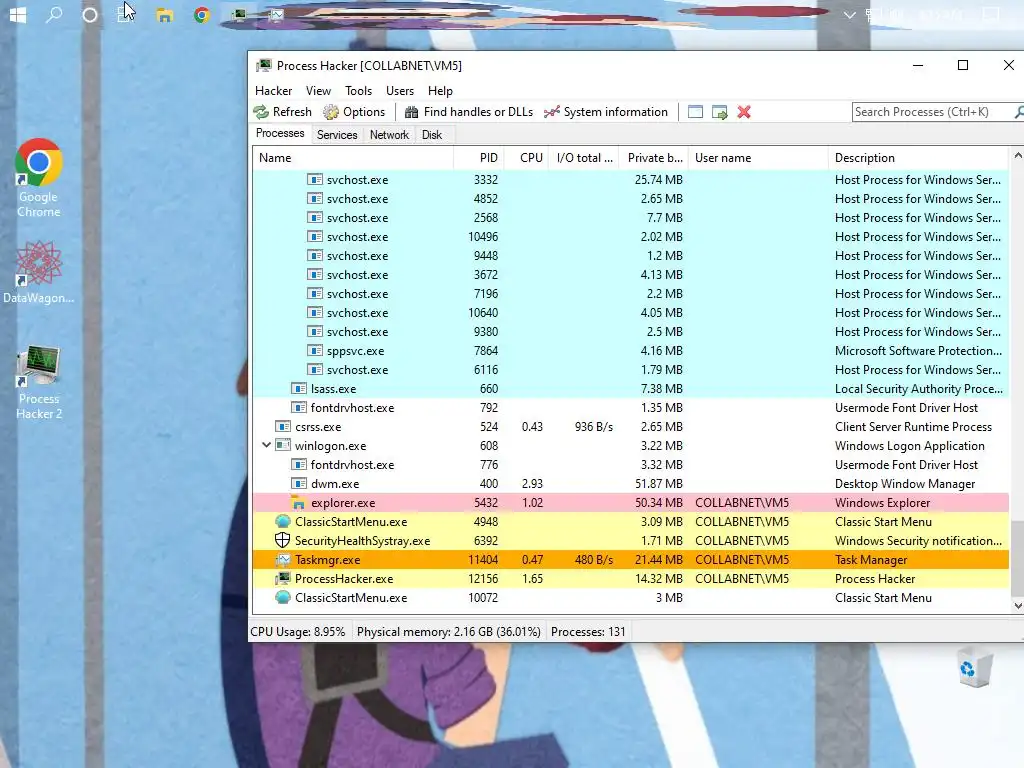Viewport: 1024px width, 768px height.
Task: Open the Recycle Bin on desktop
Action: (975, 667)
